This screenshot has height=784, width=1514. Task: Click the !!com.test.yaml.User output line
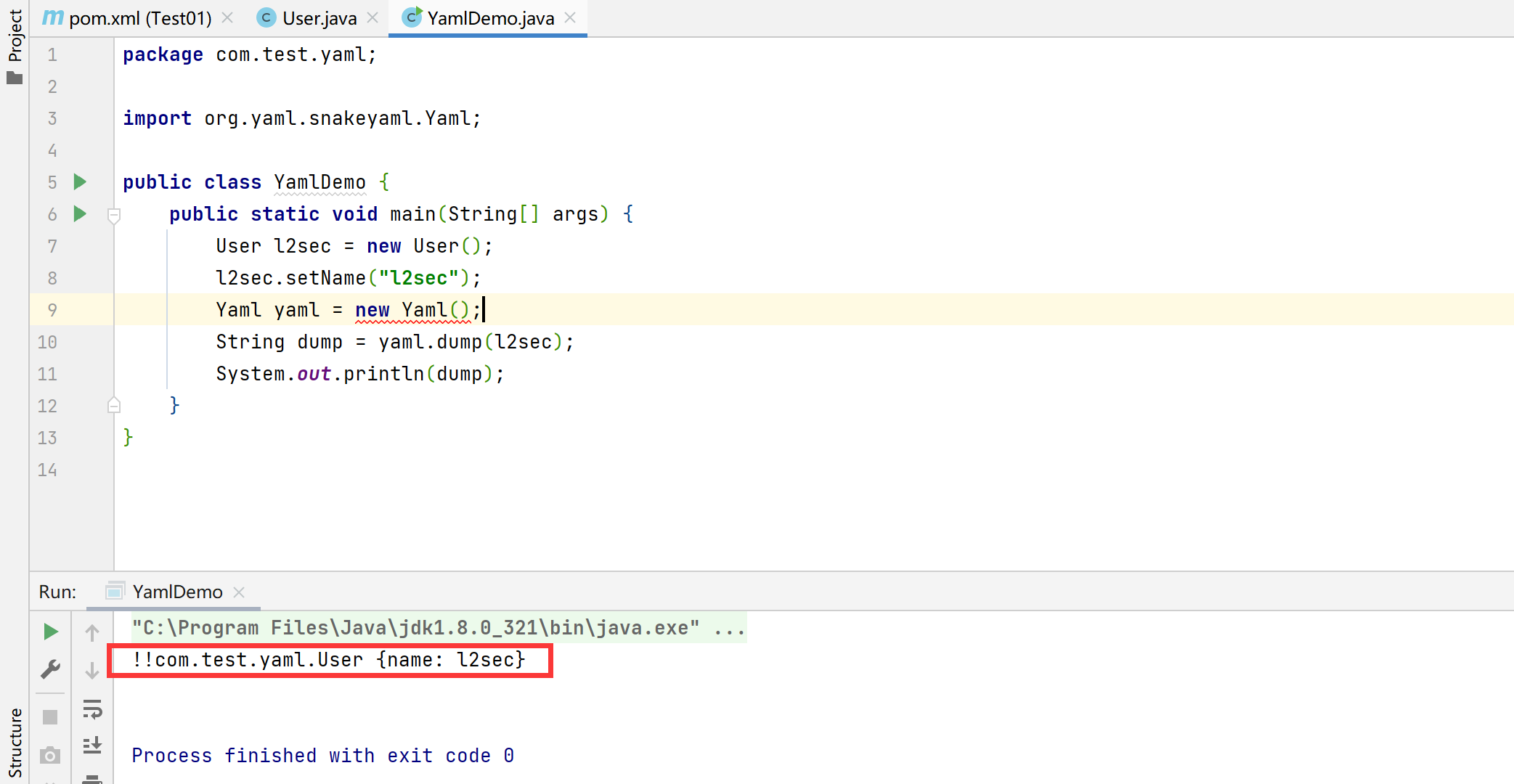(328, 660)
